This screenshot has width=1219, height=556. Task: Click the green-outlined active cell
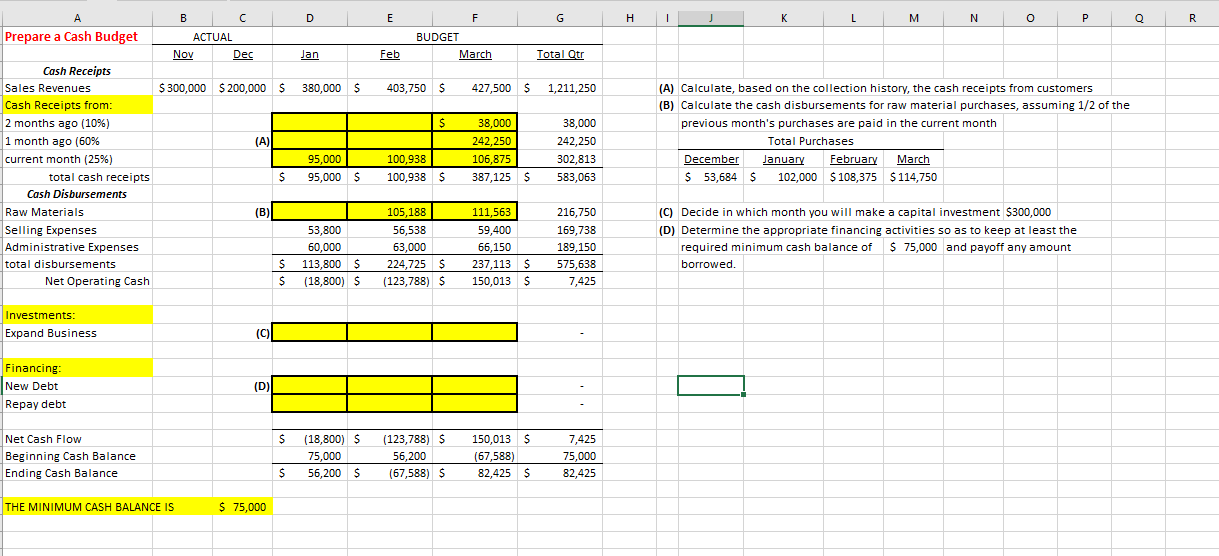(711, 386)
